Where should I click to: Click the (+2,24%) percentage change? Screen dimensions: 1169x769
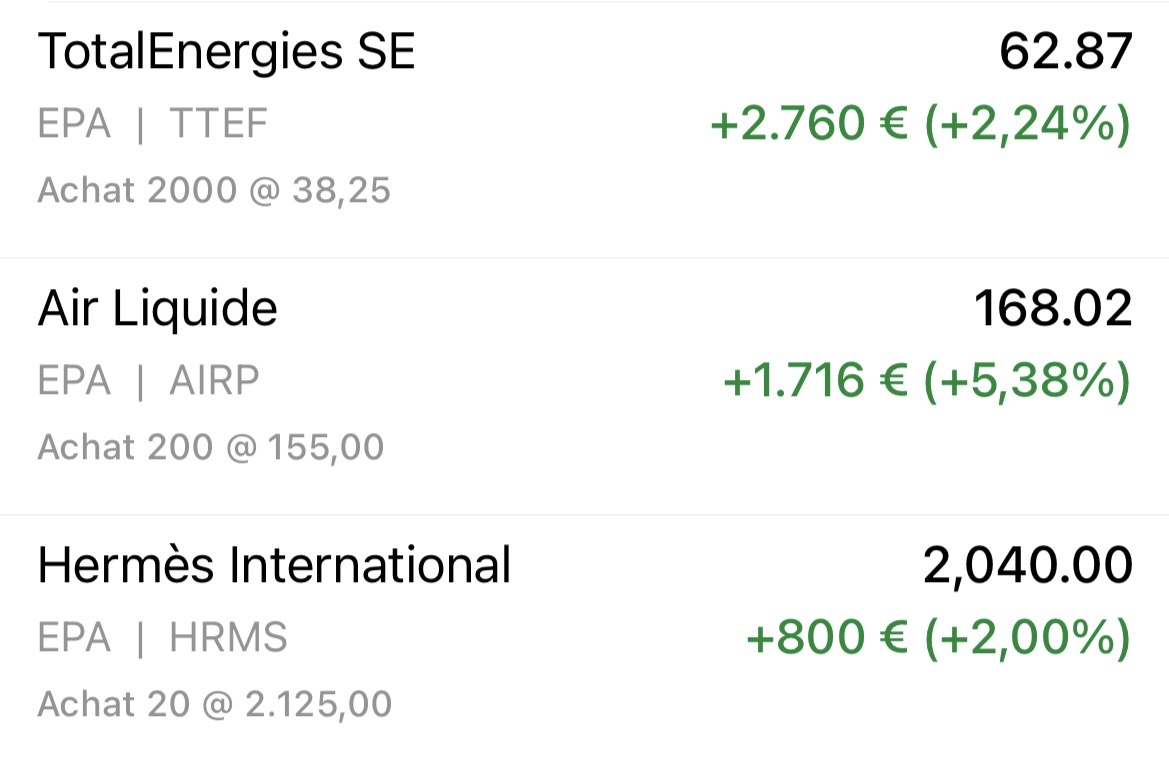(x=1027, y=124)
